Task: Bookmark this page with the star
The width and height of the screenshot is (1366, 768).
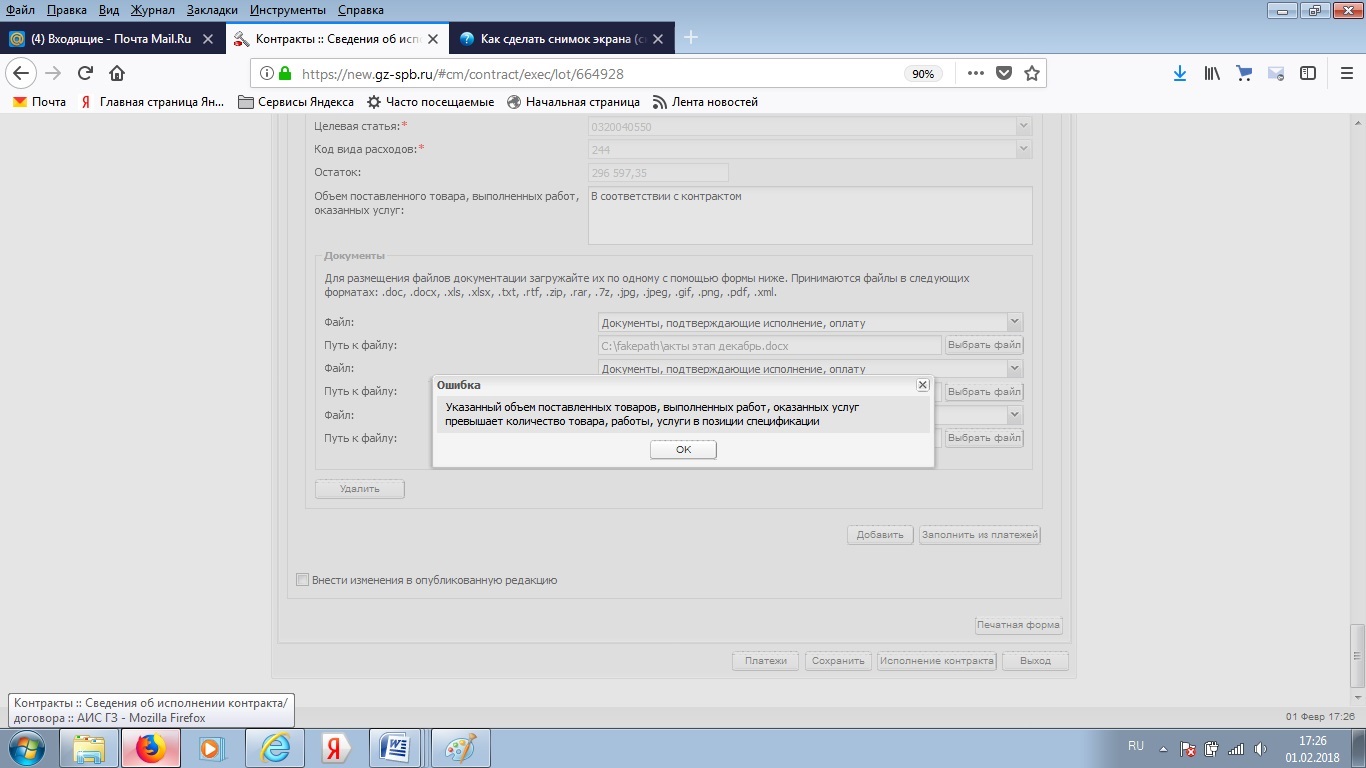Action: point(1032,73)
